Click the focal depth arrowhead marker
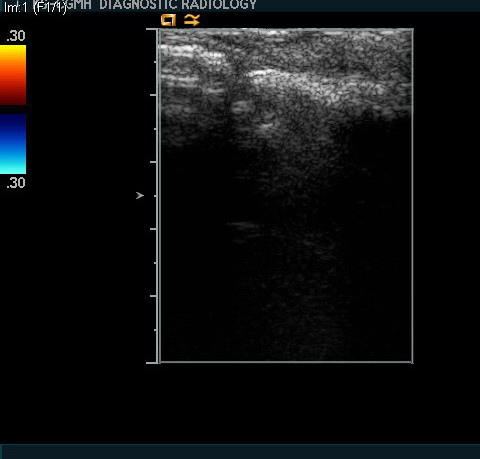This screenshot has height=459, width=480. (x=140, y=196)
